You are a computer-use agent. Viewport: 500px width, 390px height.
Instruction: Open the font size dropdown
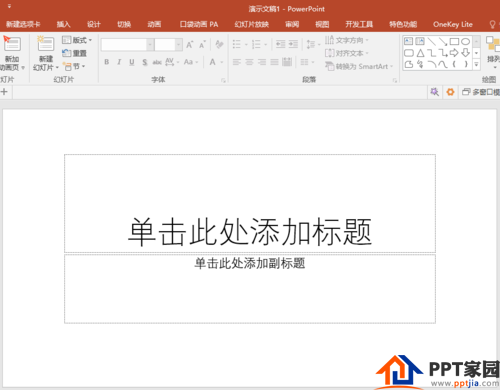(179, 45)
